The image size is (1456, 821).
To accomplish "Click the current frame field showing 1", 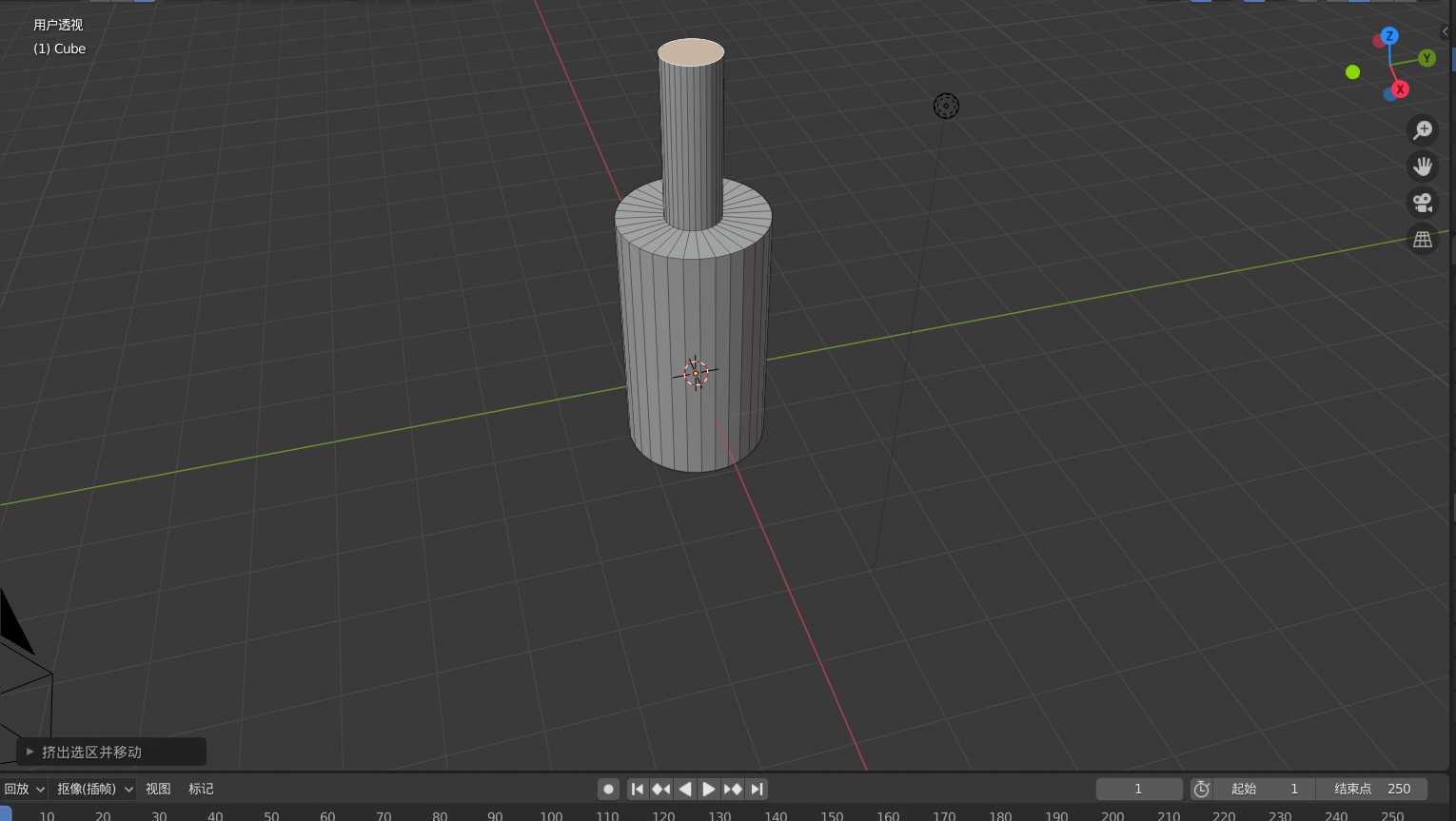I will [1138, 789].
